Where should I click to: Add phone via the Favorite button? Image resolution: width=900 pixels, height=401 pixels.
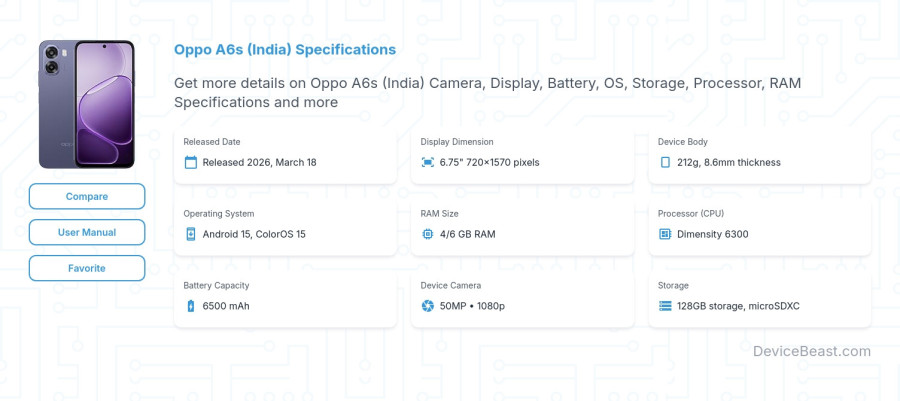point(87,268)
